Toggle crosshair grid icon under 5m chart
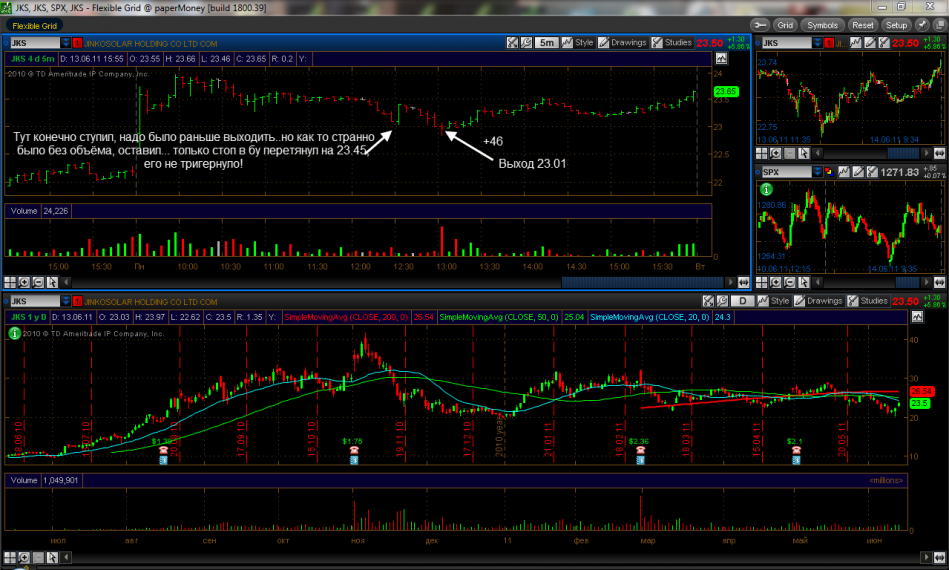 (x=10, y=282)
